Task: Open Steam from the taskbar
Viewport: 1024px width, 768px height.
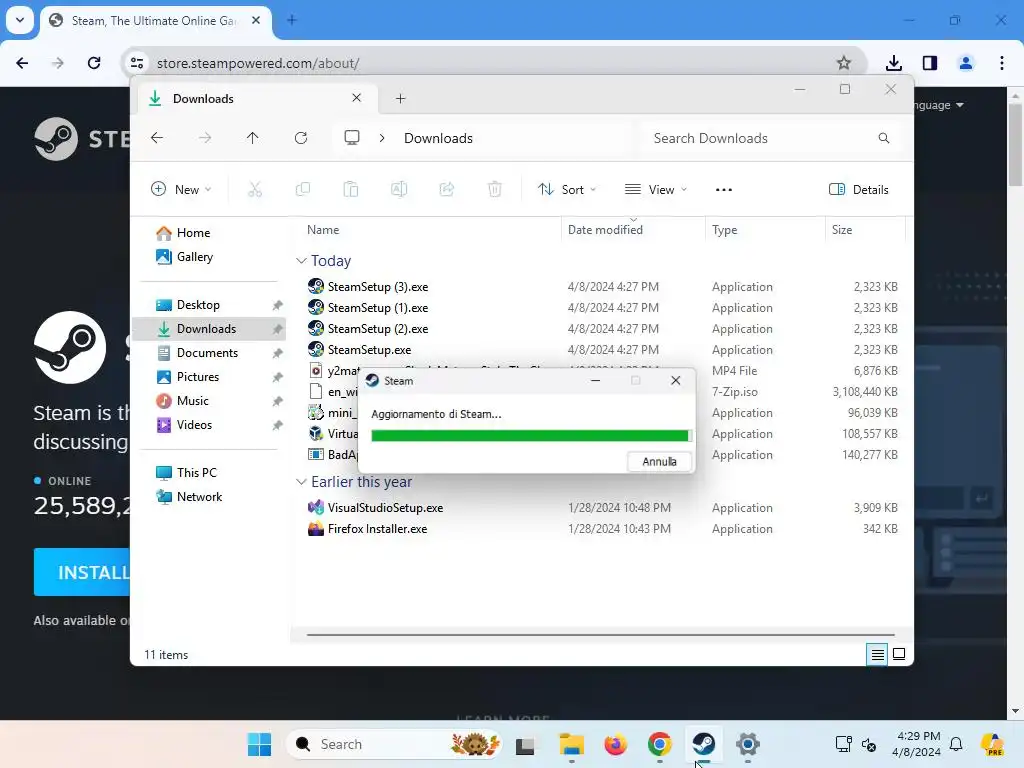Action: coord(703,744)
